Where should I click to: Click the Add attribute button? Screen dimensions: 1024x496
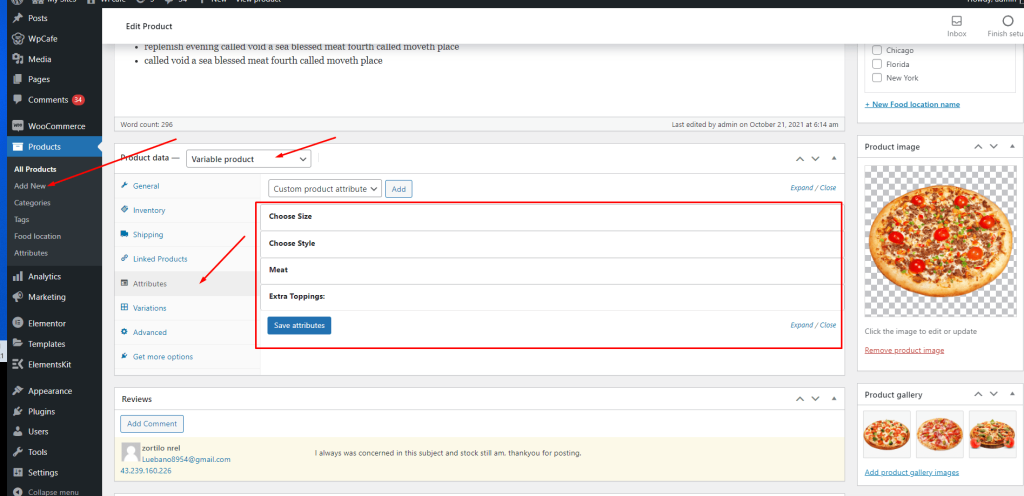click(398, 189)
